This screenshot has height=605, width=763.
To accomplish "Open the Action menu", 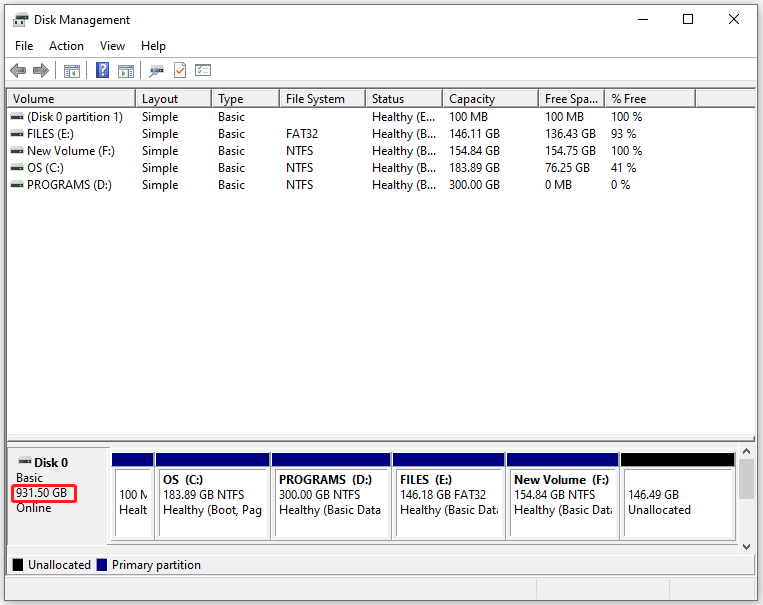I will point(66,46).
